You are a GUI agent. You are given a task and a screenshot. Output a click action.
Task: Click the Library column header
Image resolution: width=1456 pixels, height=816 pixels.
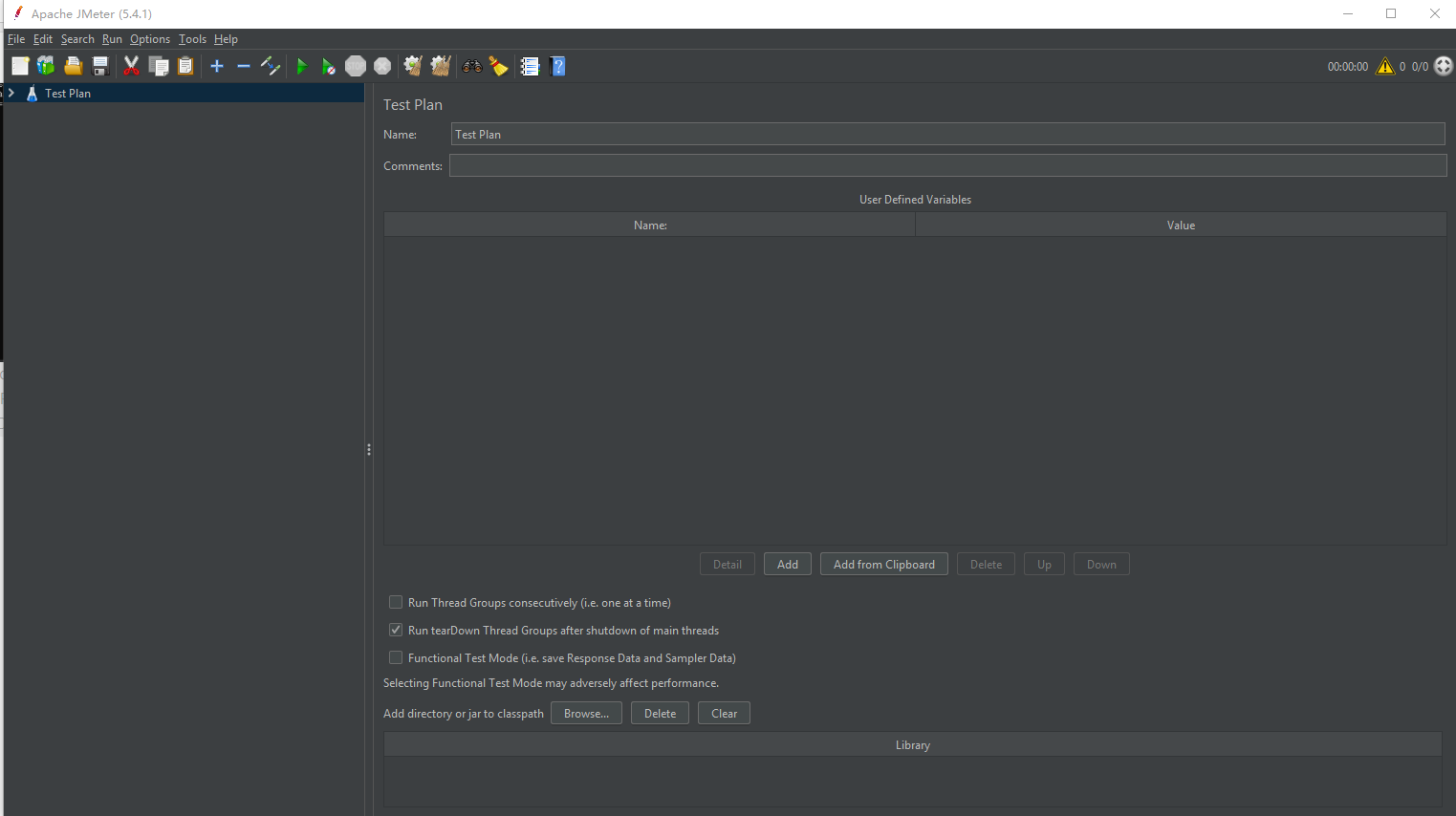click(x=913, y=744)
